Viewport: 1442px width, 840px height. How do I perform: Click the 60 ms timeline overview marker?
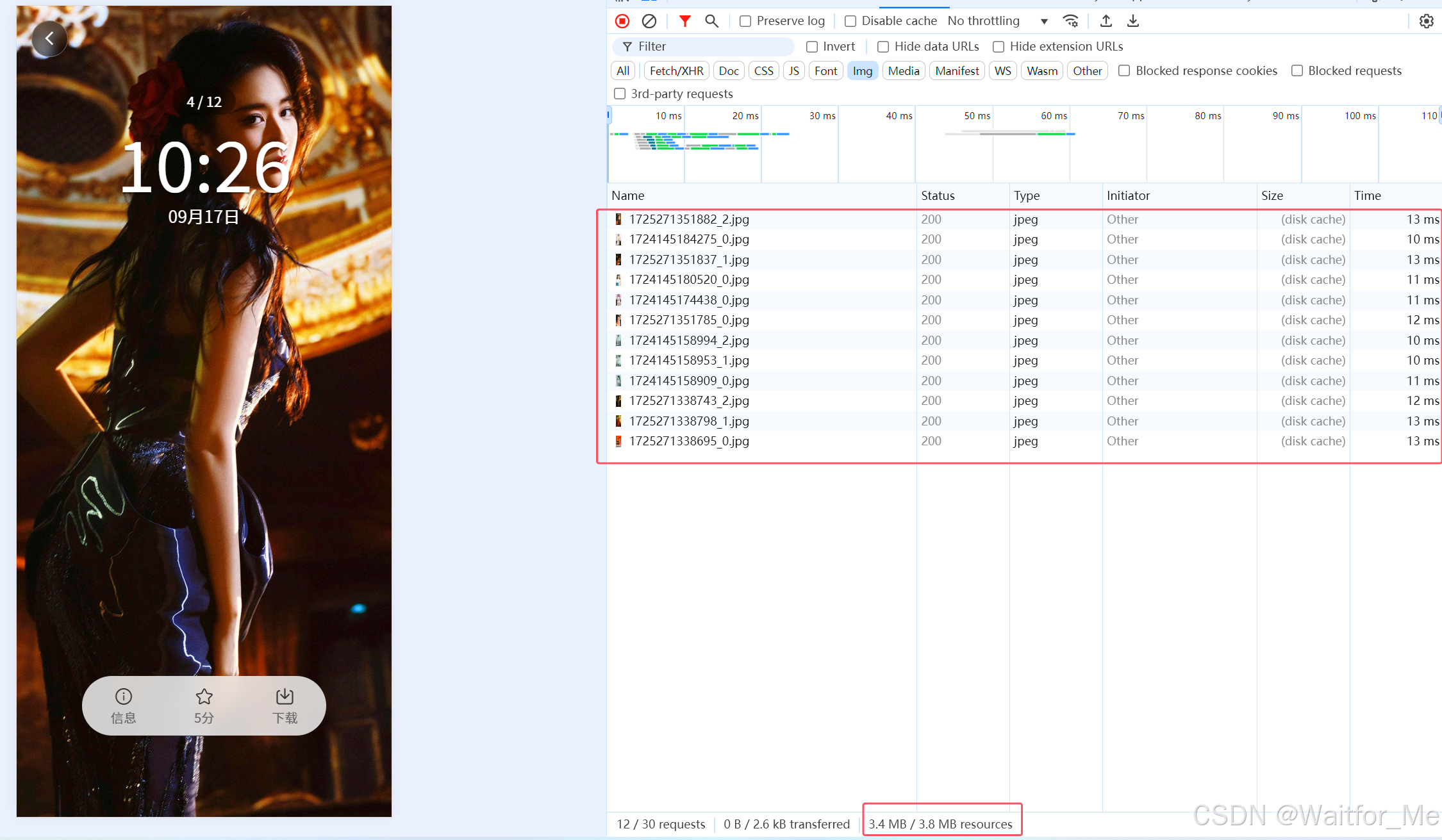click(1054, 116)
